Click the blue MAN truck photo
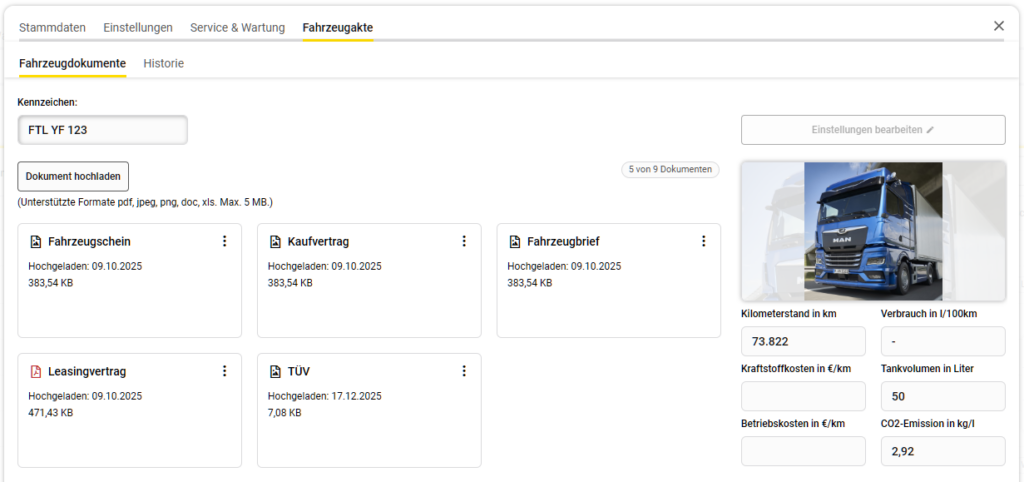Image resolution: width=1024 pixels, height=482 pixels. (873, 232)
